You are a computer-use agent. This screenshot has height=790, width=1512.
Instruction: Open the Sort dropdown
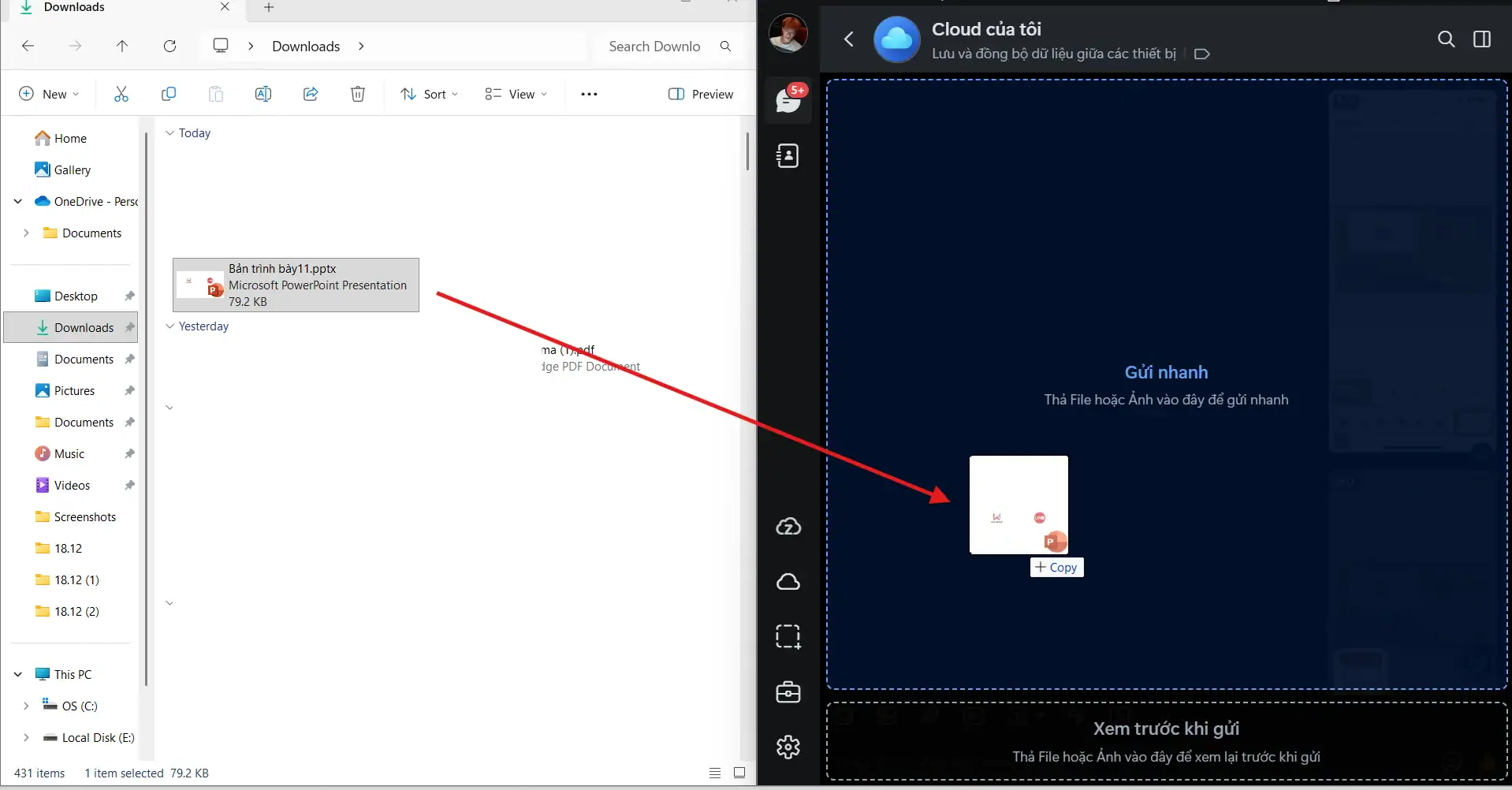tap(429, 94)
